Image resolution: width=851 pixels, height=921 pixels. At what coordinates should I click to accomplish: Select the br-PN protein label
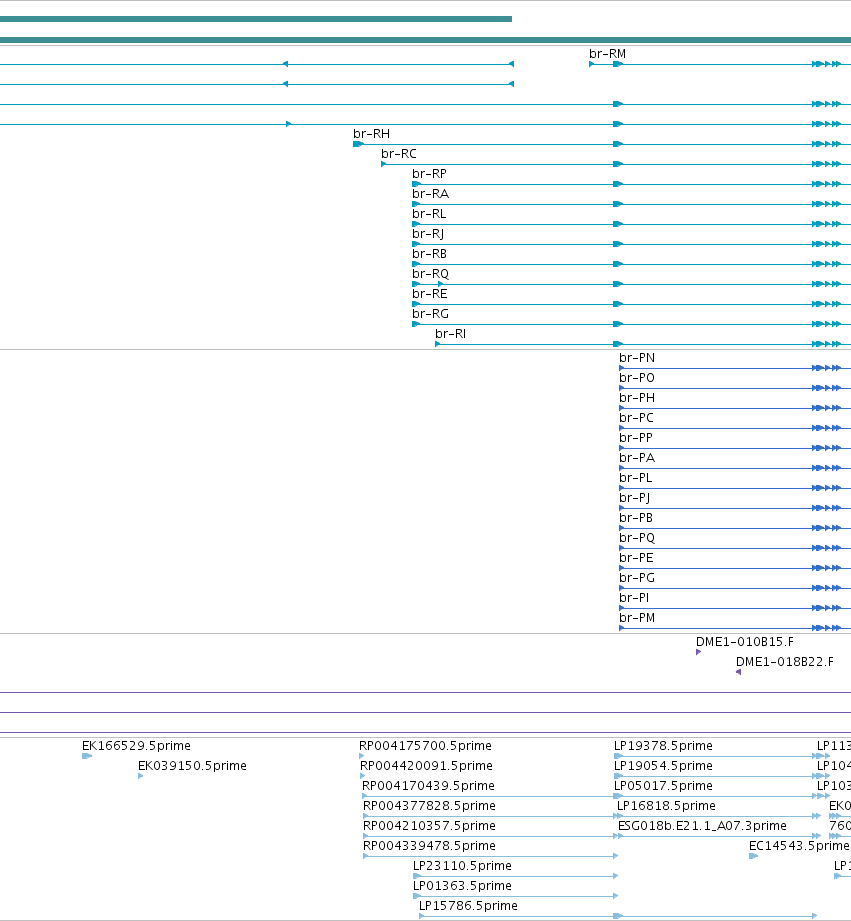(x=637, y=357)
